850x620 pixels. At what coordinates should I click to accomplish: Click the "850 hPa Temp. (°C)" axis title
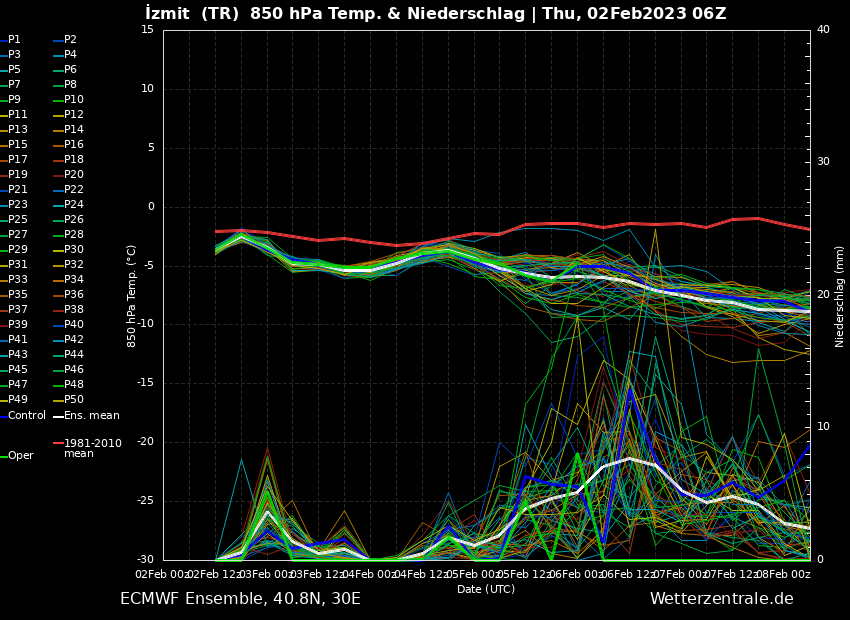[131, 296]
